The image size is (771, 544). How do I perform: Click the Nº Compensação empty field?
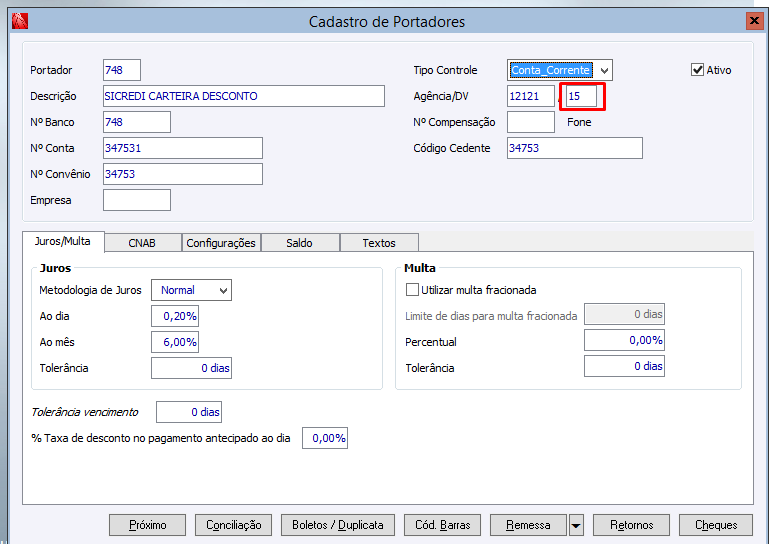click(531, 122)
